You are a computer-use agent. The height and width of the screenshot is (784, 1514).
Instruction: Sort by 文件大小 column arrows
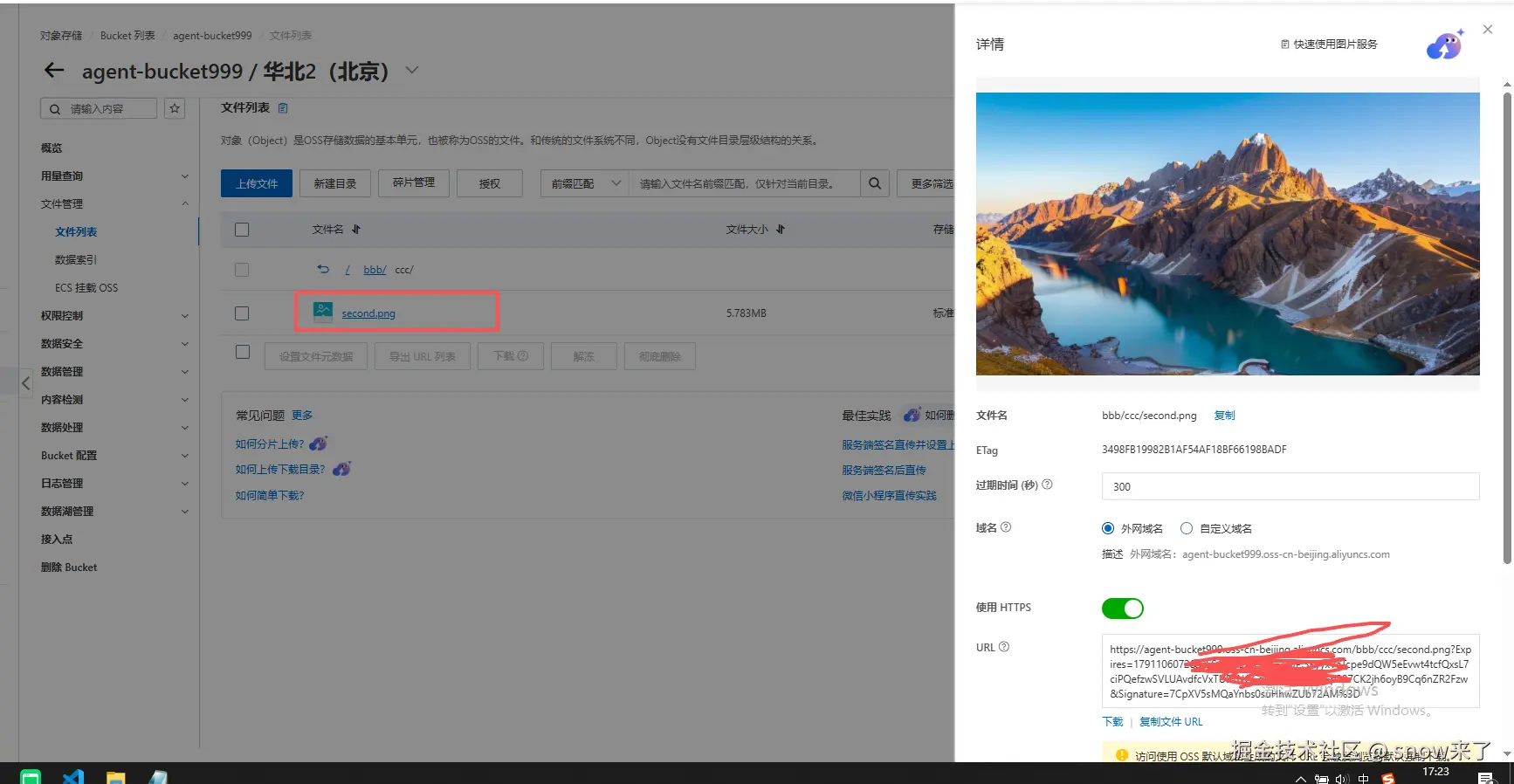(781, 230)
